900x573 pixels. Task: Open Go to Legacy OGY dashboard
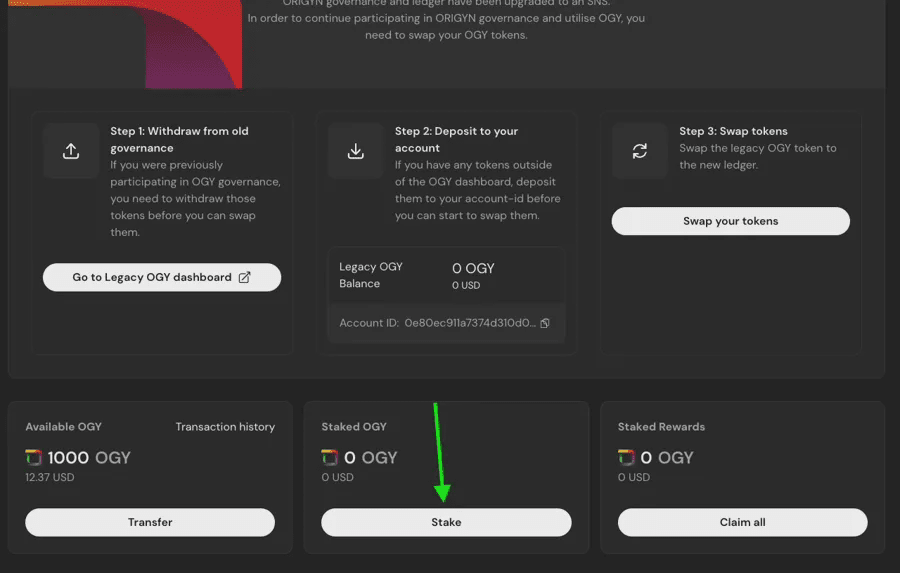pyautogui.click(x=162, y=277)
